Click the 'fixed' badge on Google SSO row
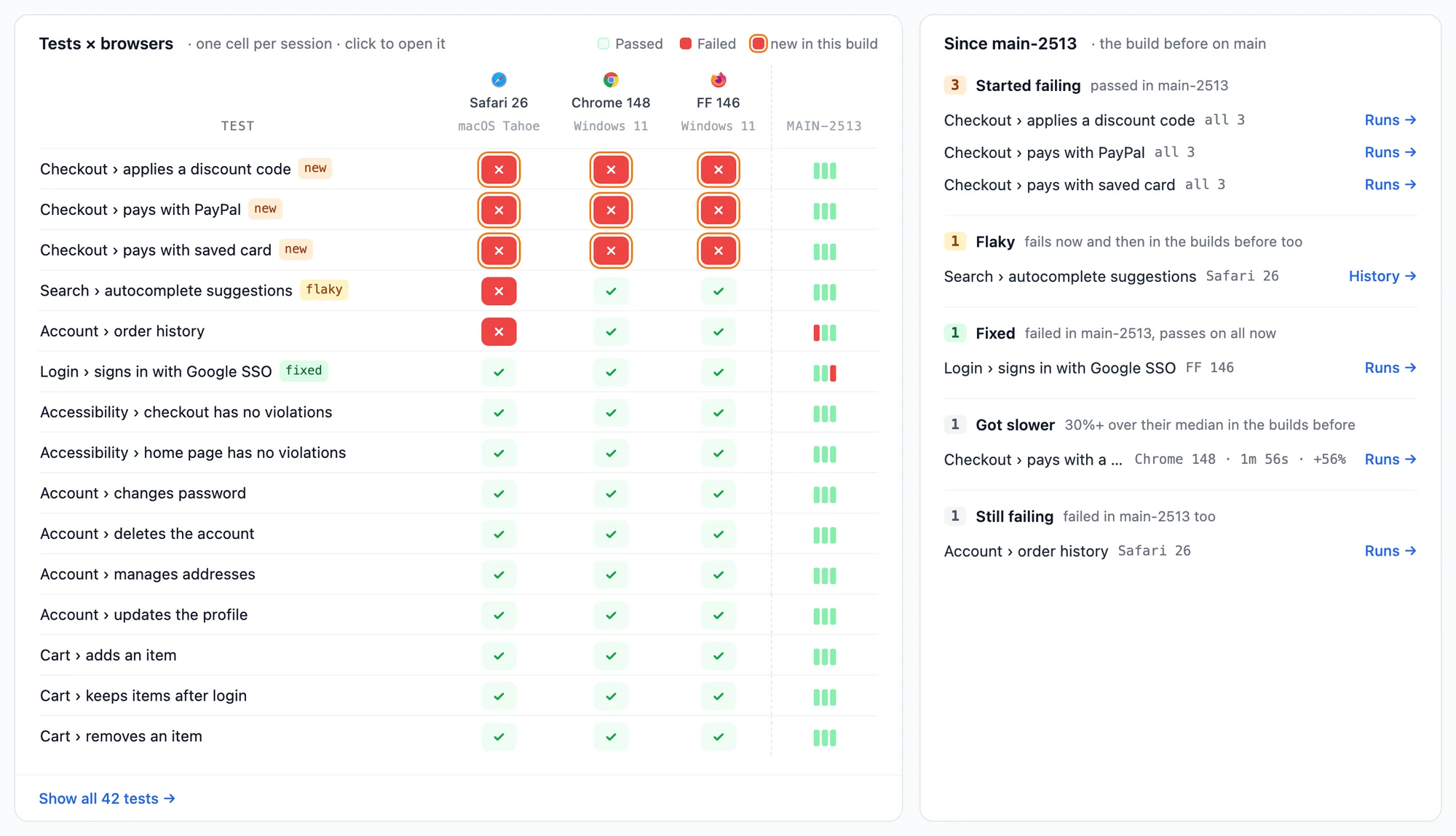The image size is (1456, 836). tap(304, 371)
